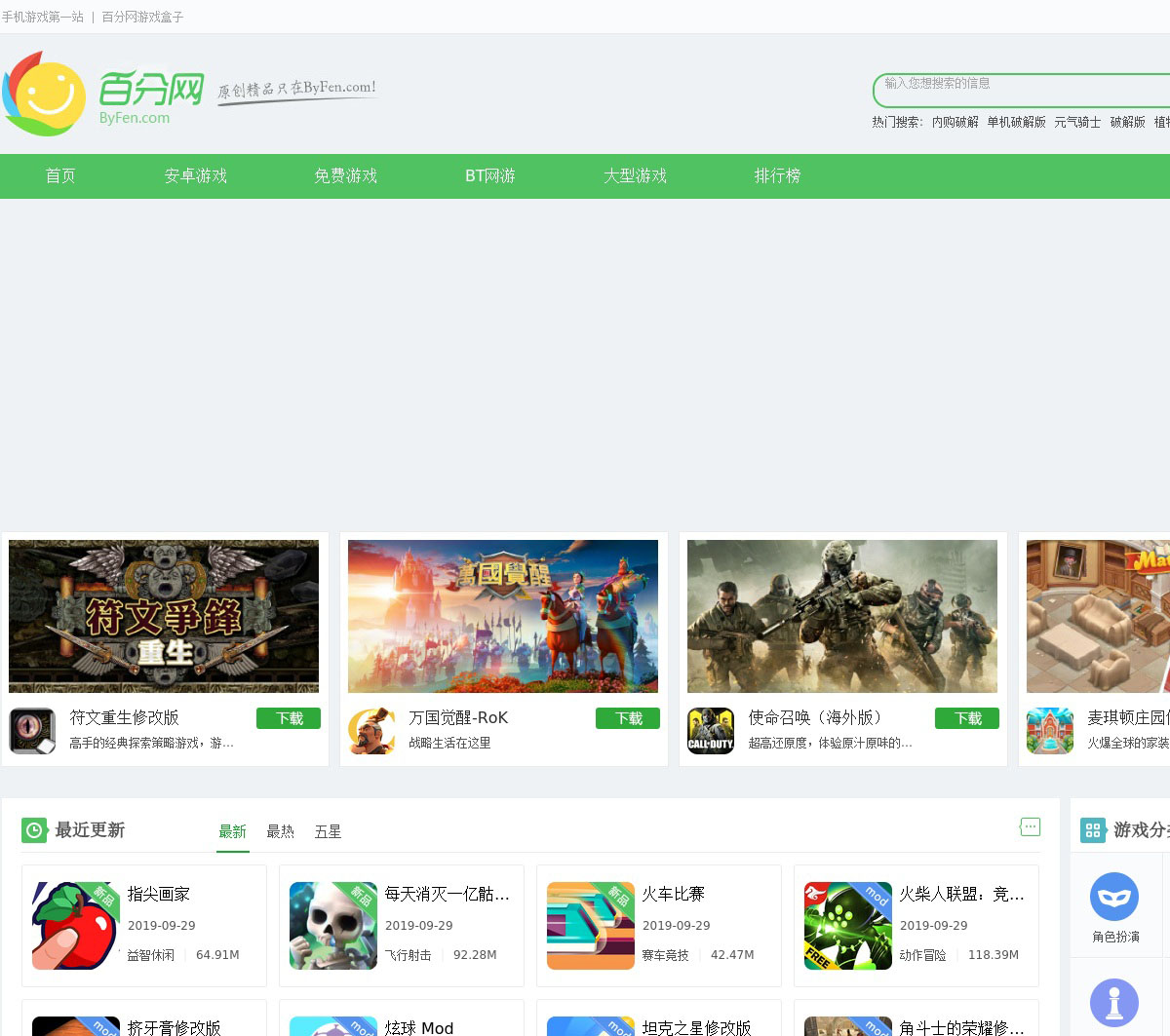Open 使命召唤（海外版） title link

(x=818, y=717)
